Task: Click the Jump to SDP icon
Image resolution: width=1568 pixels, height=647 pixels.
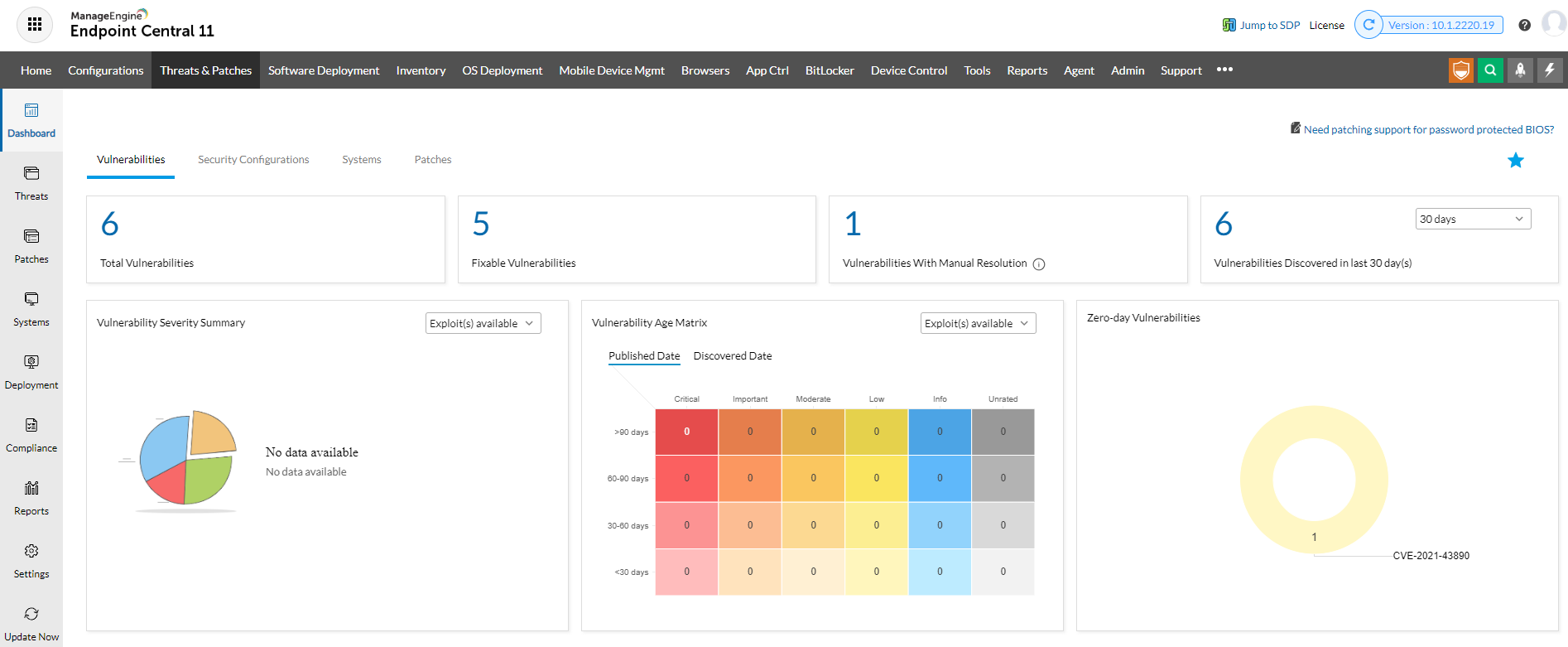Action: (x=1229, y=25)
